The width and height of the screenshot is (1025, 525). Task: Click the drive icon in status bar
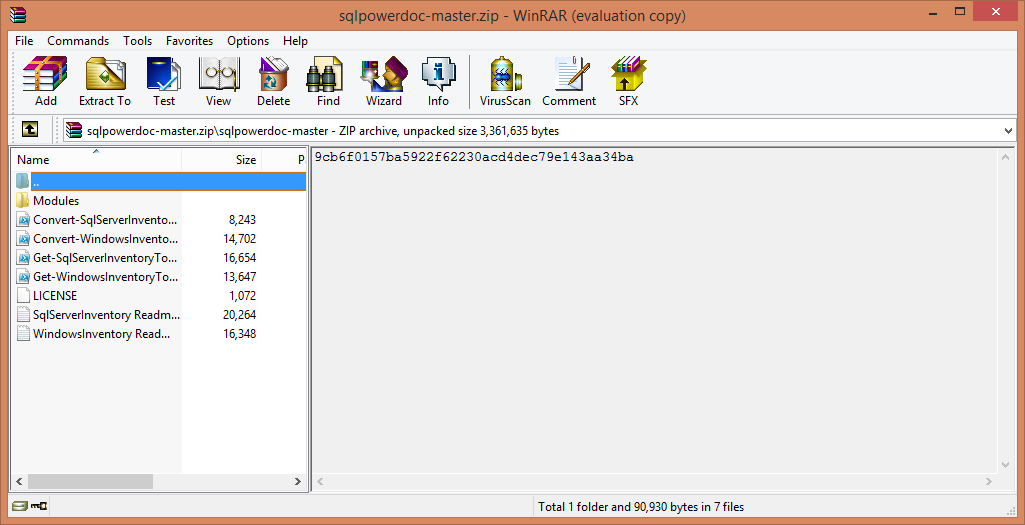coord(20,505)
